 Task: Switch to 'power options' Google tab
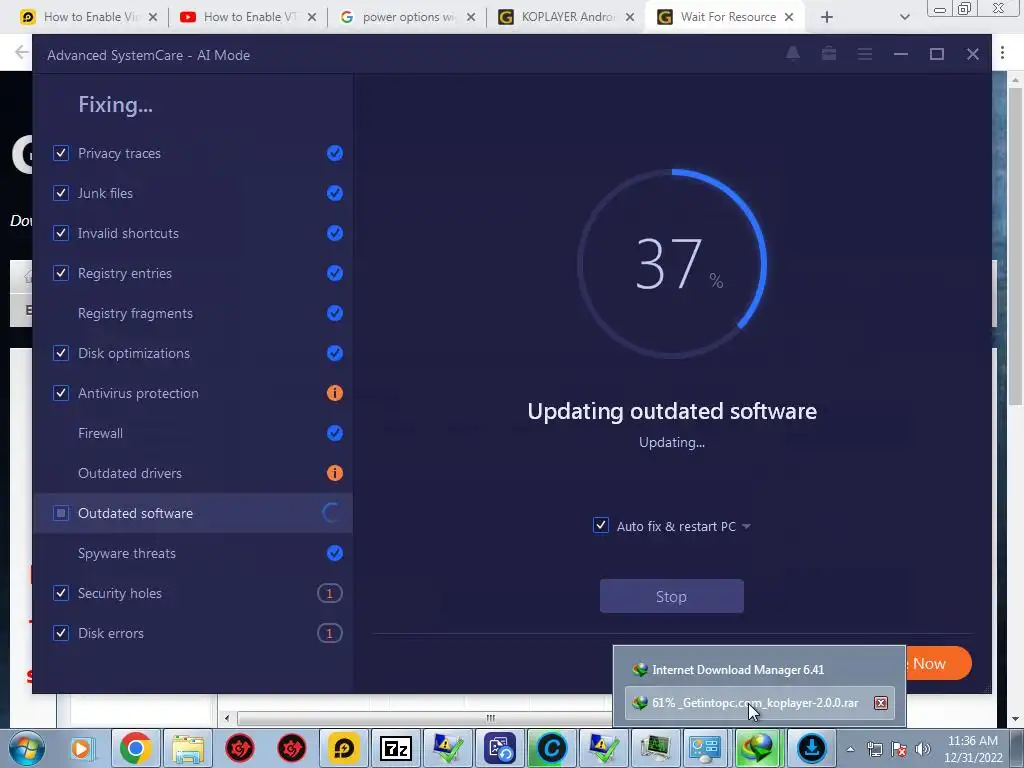[x=406, y=17]
